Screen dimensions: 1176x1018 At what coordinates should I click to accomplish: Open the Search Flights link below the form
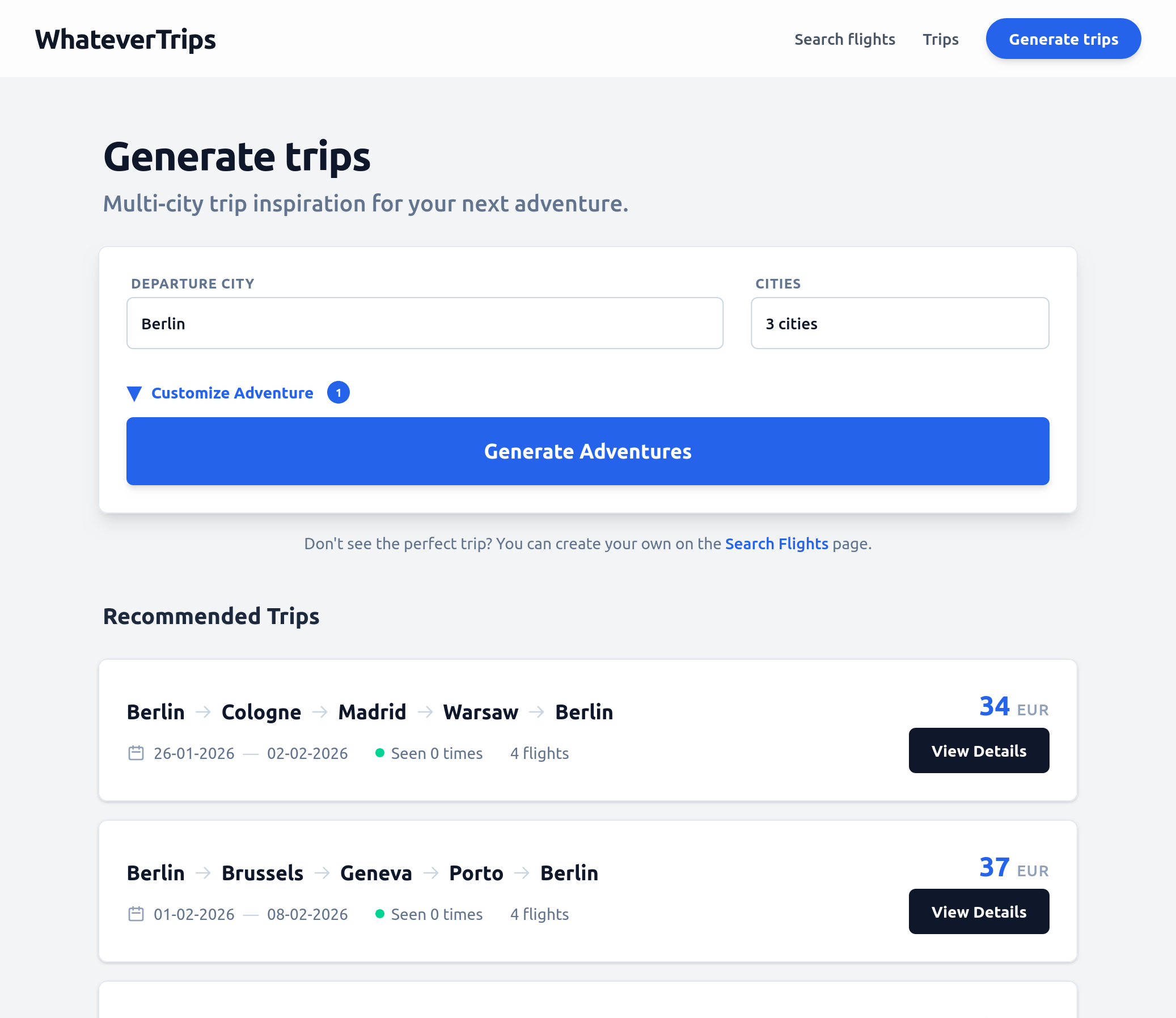(x=776, y=544)
